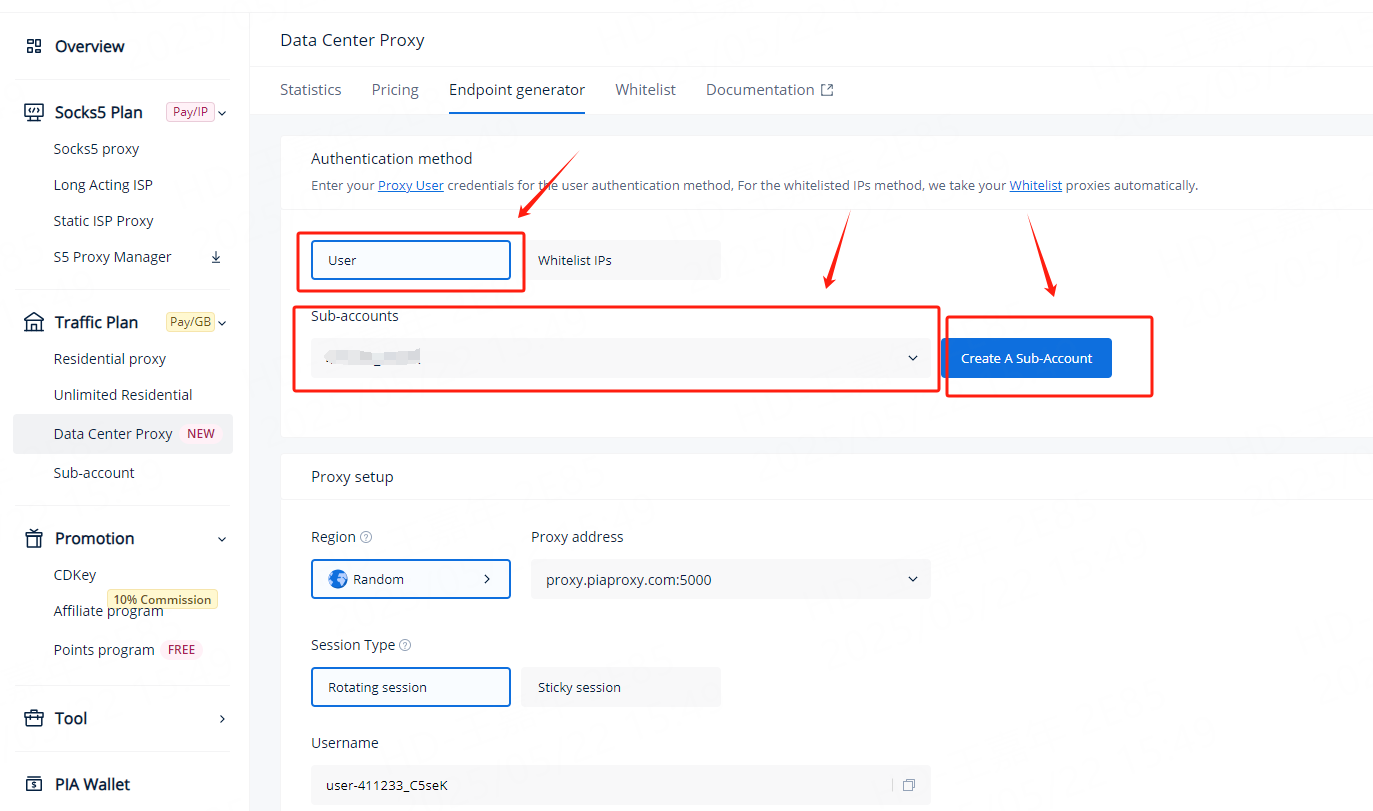Image resolution: width=1373 pixels, height=811 pixels.
Task: Click Create A Sub-Account button
Action: [1026, 358]
